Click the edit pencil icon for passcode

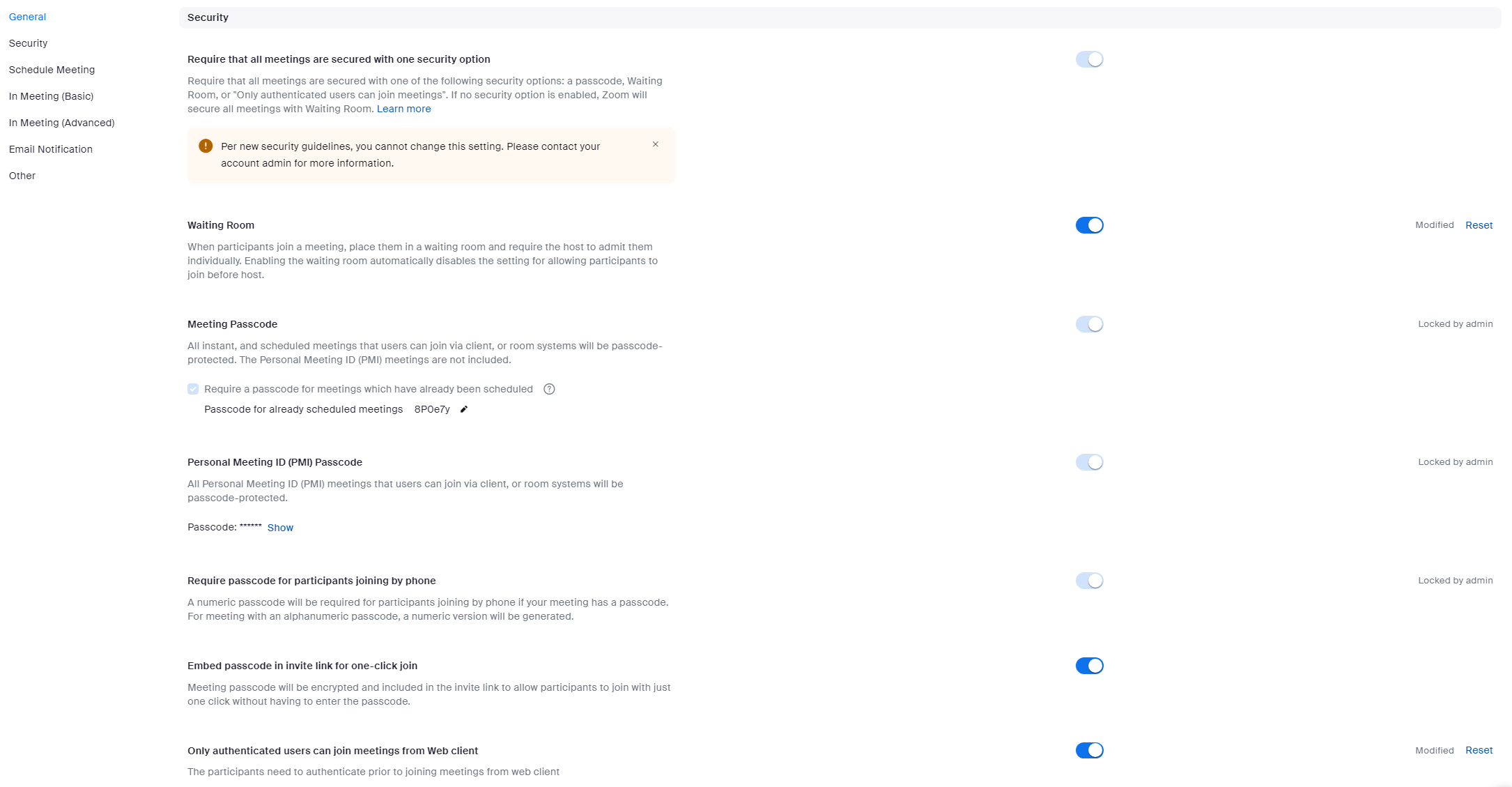(465, 409)
